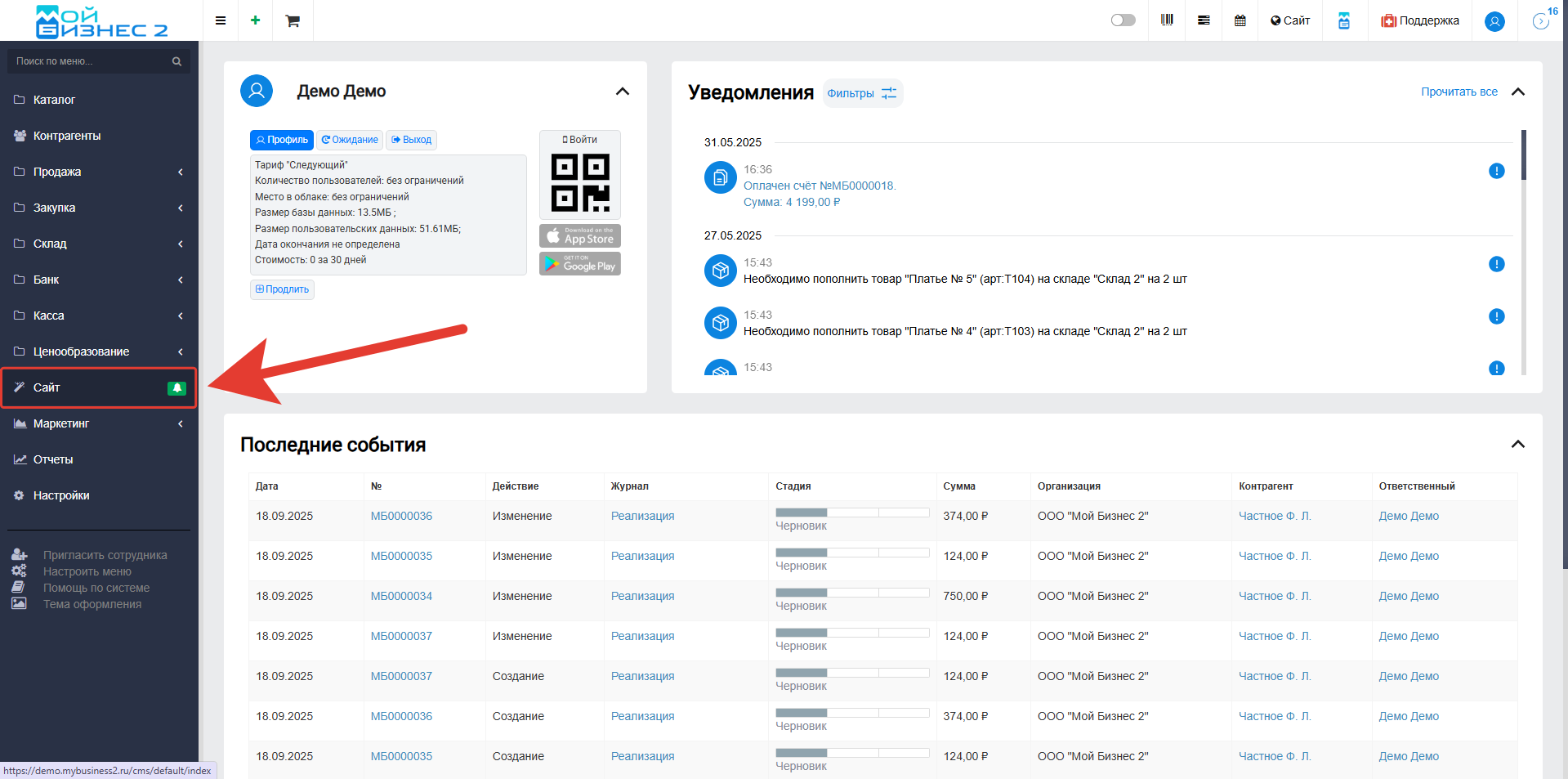Open the calendar icon in top toolbar
The image size is (1568, 779).
click(1240, 20)
